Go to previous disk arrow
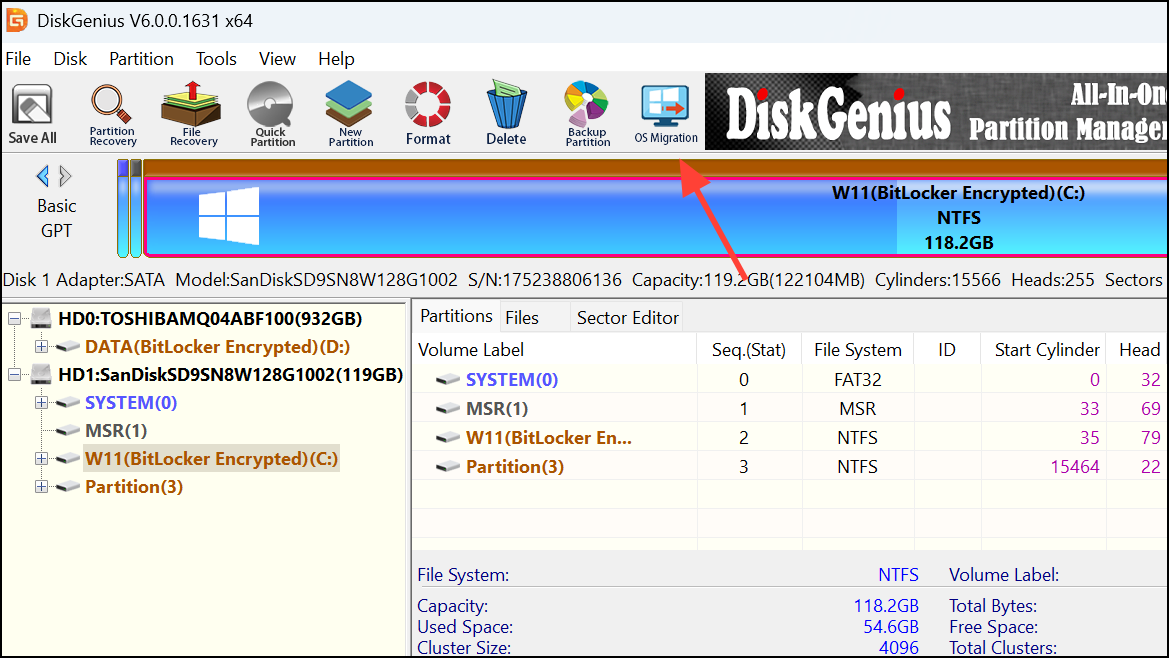This screenshot has width=1169, height=658. 42,176
